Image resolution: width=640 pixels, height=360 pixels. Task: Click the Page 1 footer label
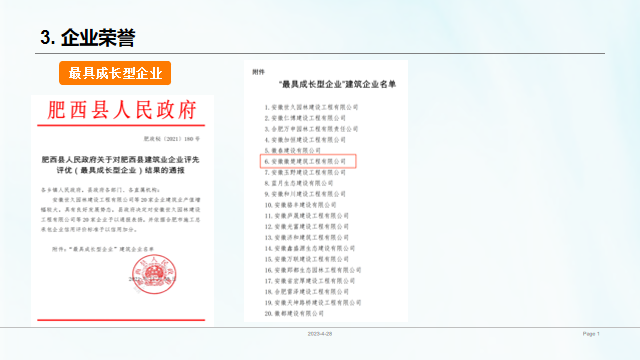[x=591, y=334]
